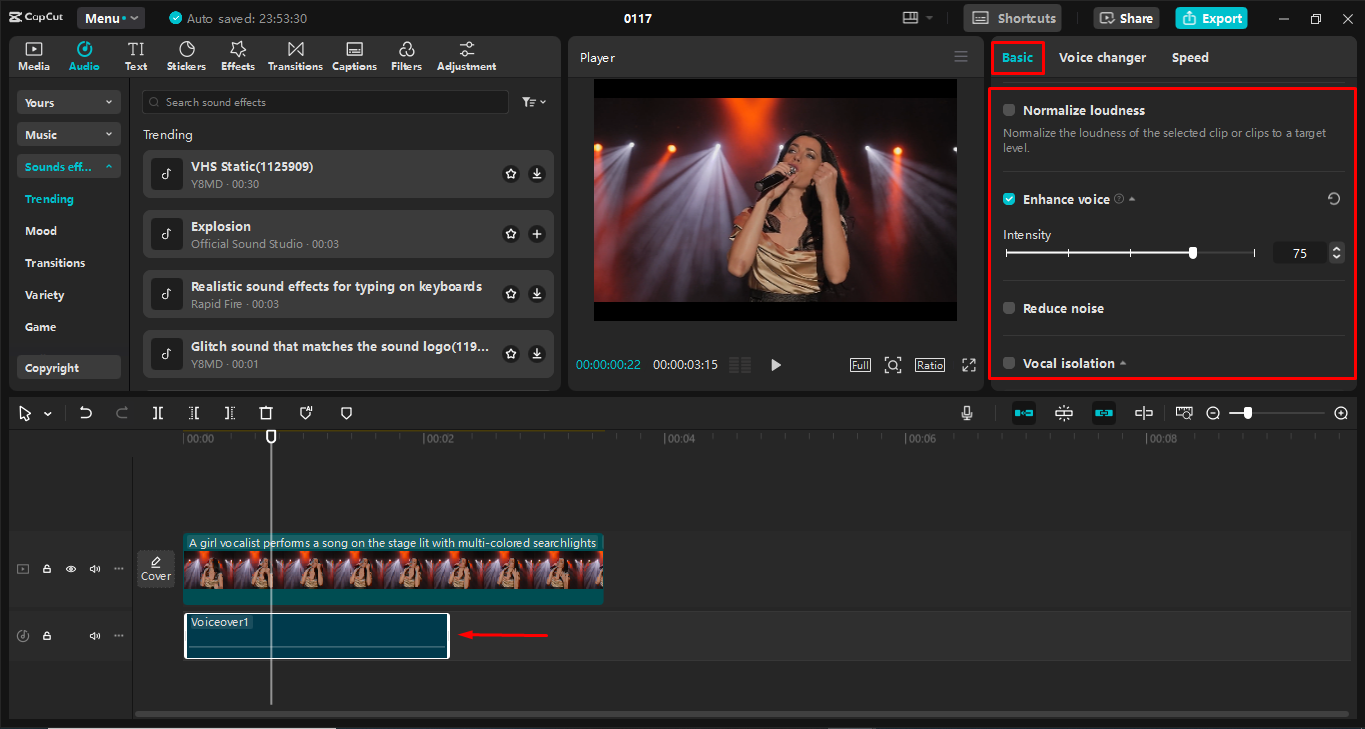
Task: Hide the video track with eye icon
Action: click(71, 569)
